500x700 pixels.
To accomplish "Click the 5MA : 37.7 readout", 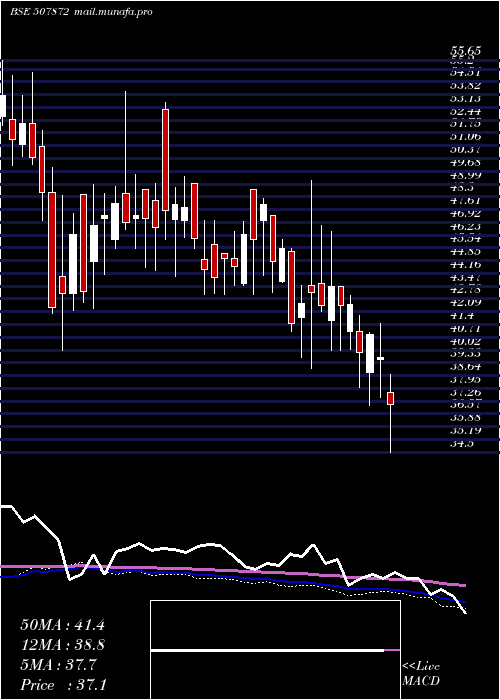I will (x=58, y=665).
